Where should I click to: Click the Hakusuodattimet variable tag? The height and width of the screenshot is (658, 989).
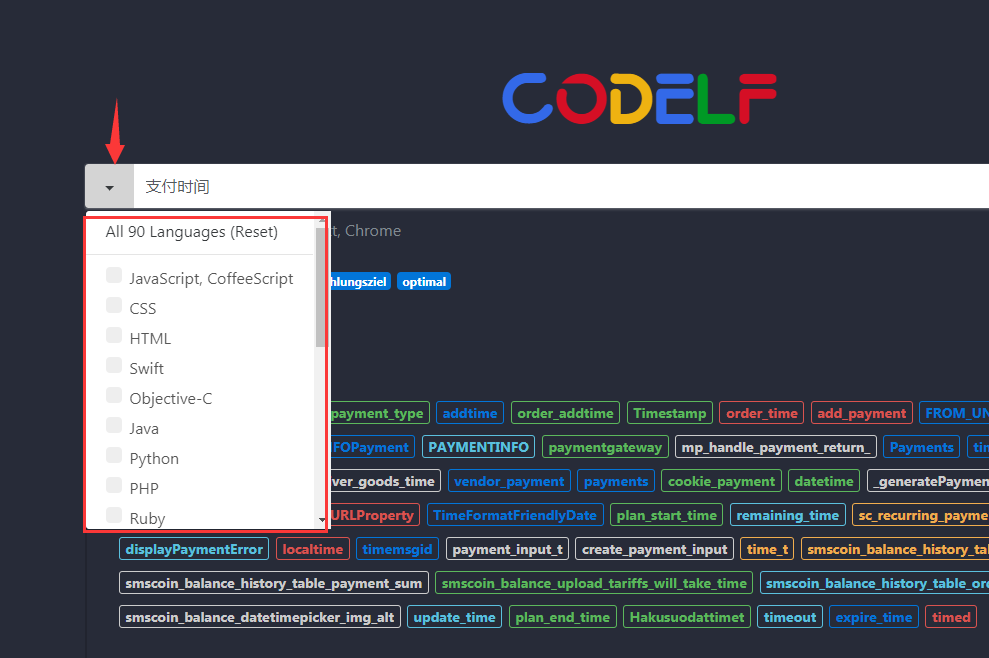coord(687,618)
